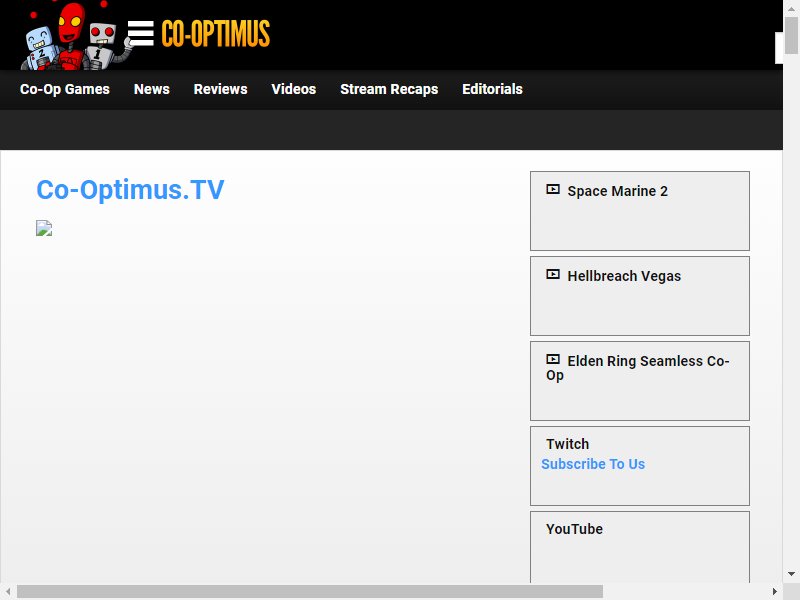
Task: Click video icon beside Hellbreach Vegas
Action: tap(553, 274)
